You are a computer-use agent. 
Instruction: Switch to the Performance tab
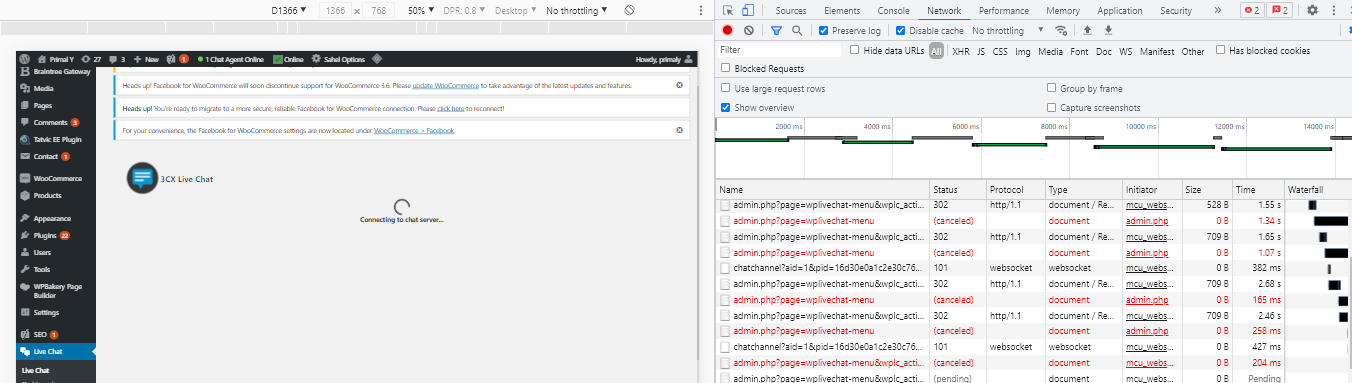(1004, 10)
